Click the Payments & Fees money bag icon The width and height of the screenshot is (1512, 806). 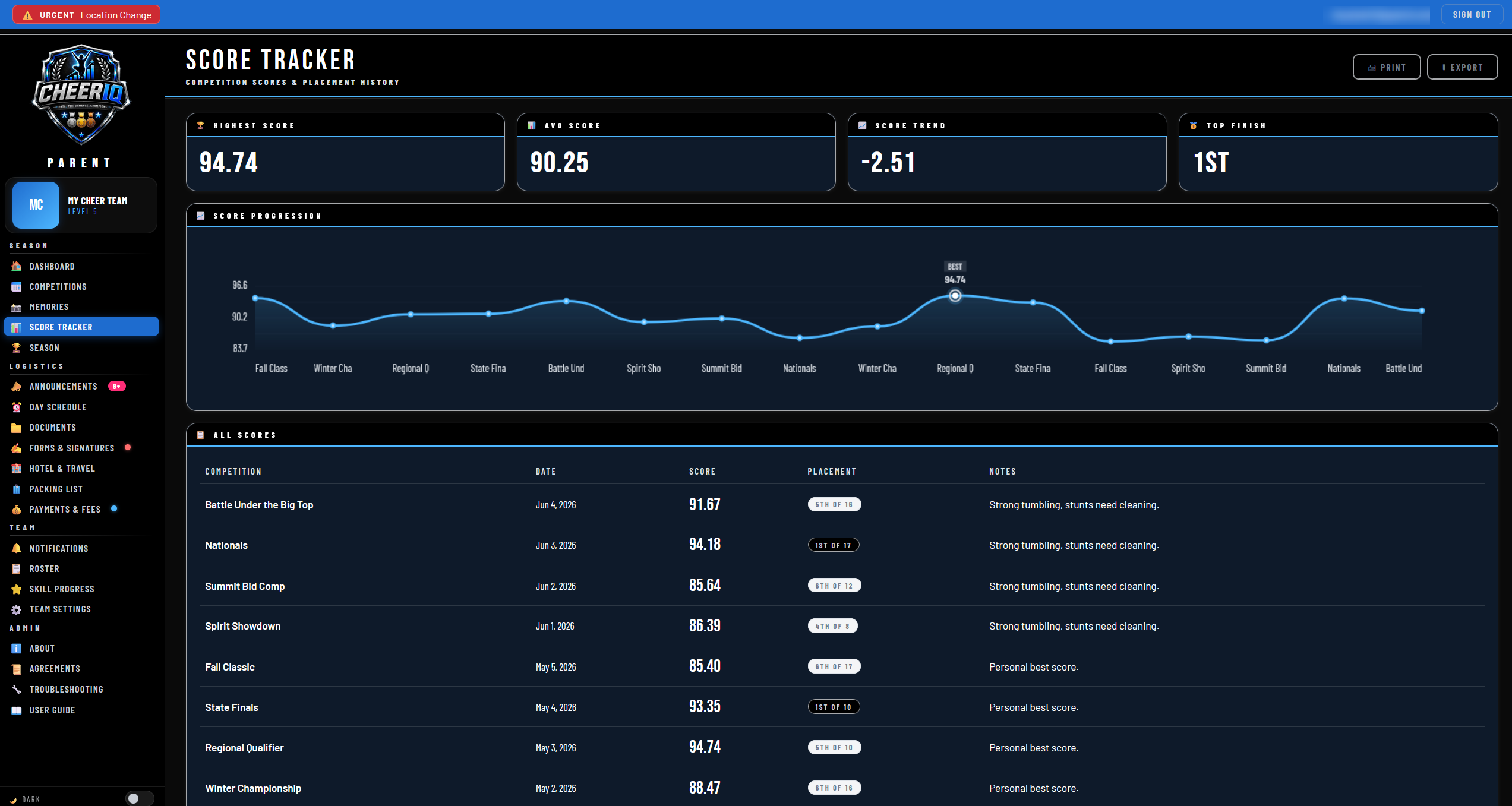[17, 510]
